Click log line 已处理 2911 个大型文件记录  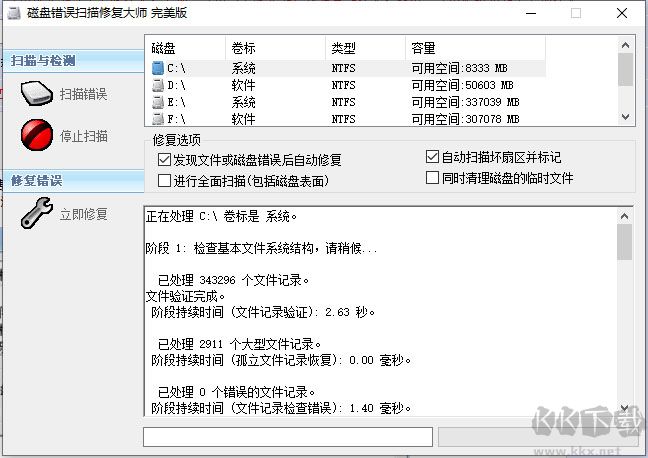click(x=239, y=344)
